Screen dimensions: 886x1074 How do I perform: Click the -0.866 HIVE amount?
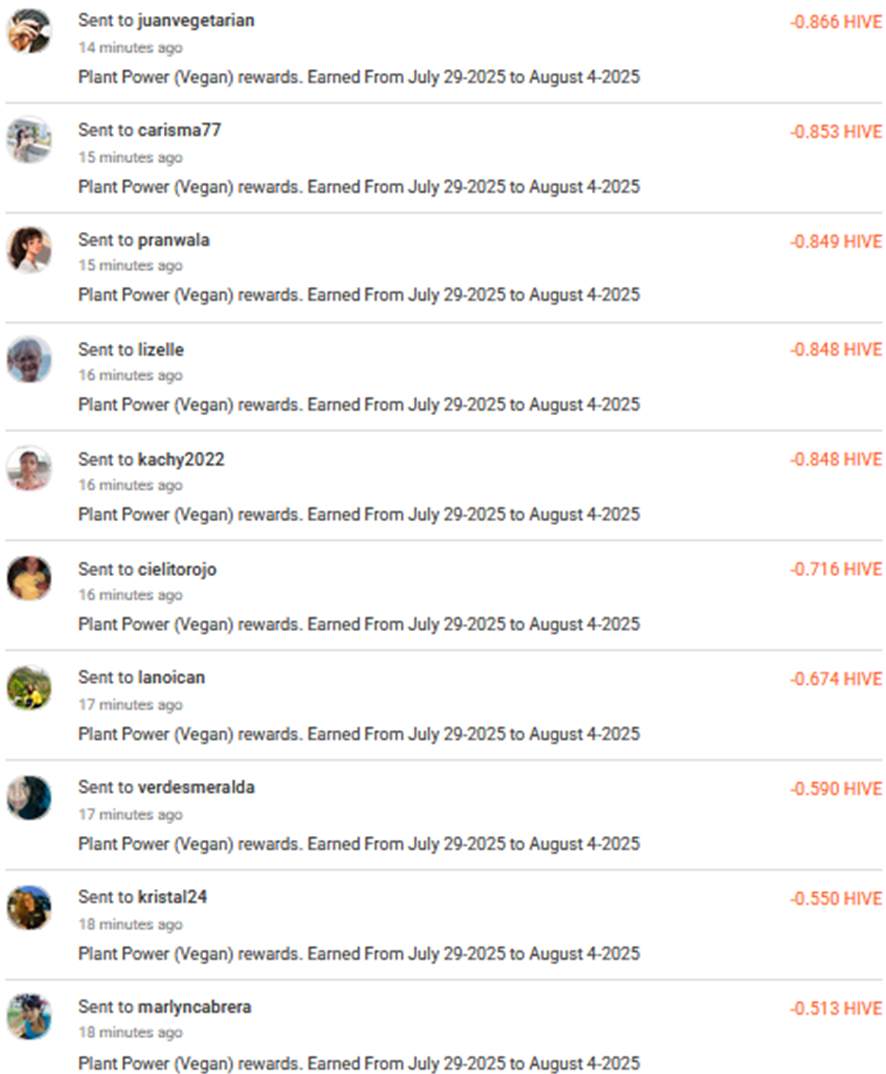coord(836,22)
